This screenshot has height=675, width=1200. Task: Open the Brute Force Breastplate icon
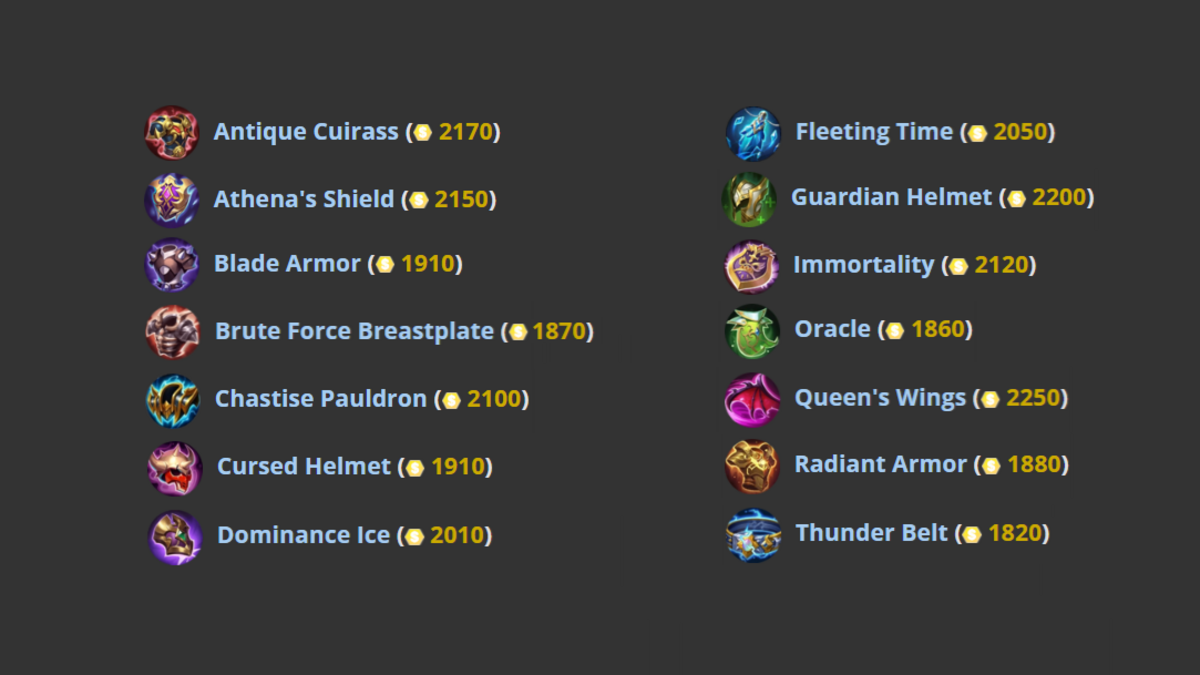173,332
